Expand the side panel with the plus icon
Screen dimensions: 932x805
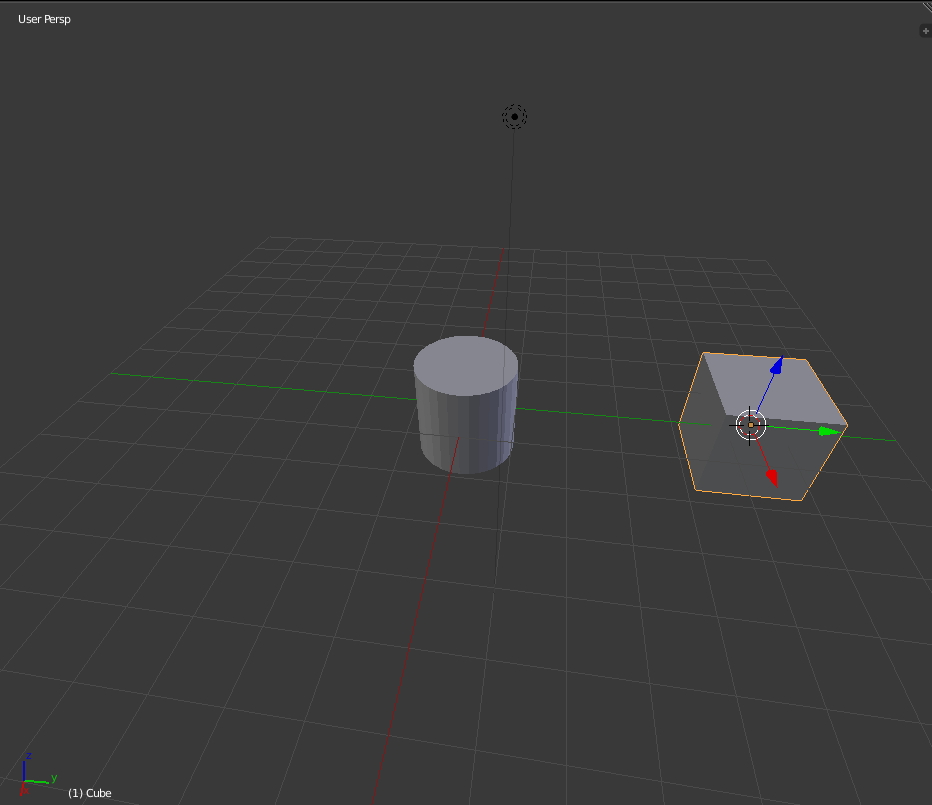coord(925,31)
